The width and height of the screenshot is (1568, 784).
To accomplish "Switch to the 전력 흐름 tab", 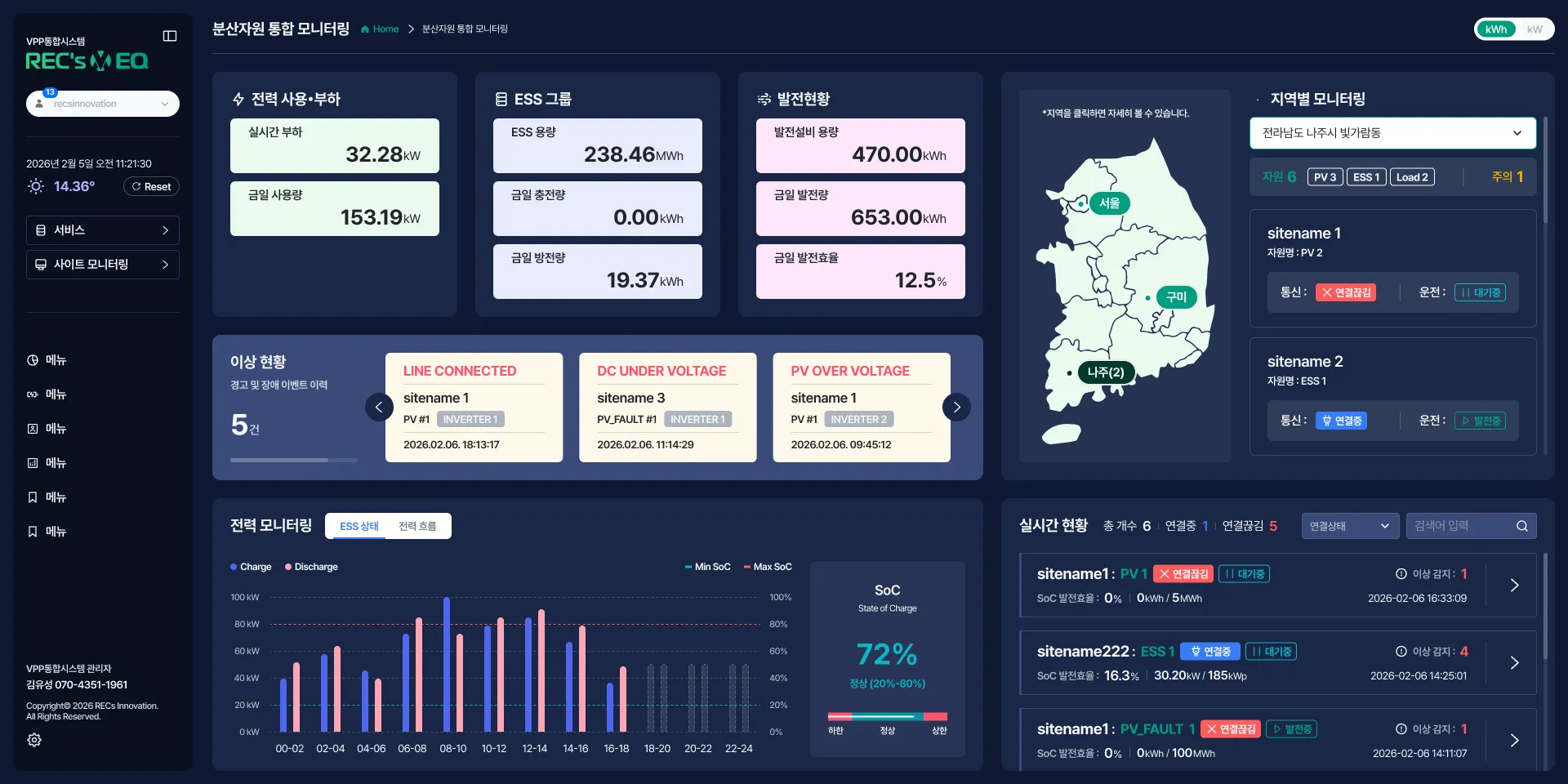I will pyautogui.click(x=417, y=526).
